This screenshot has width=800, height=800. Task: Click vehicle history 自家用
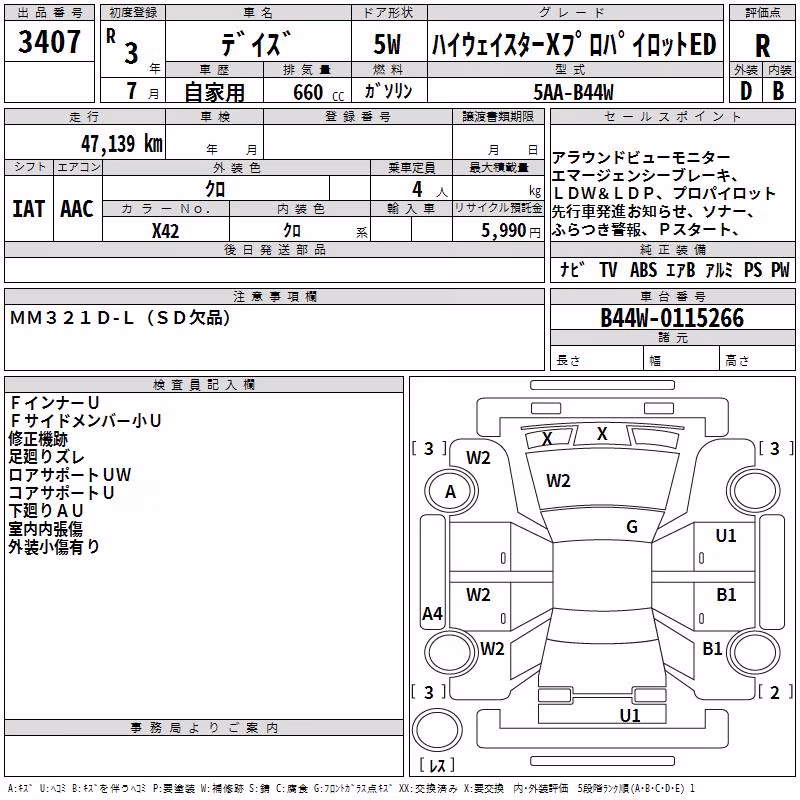pos(214,92)
